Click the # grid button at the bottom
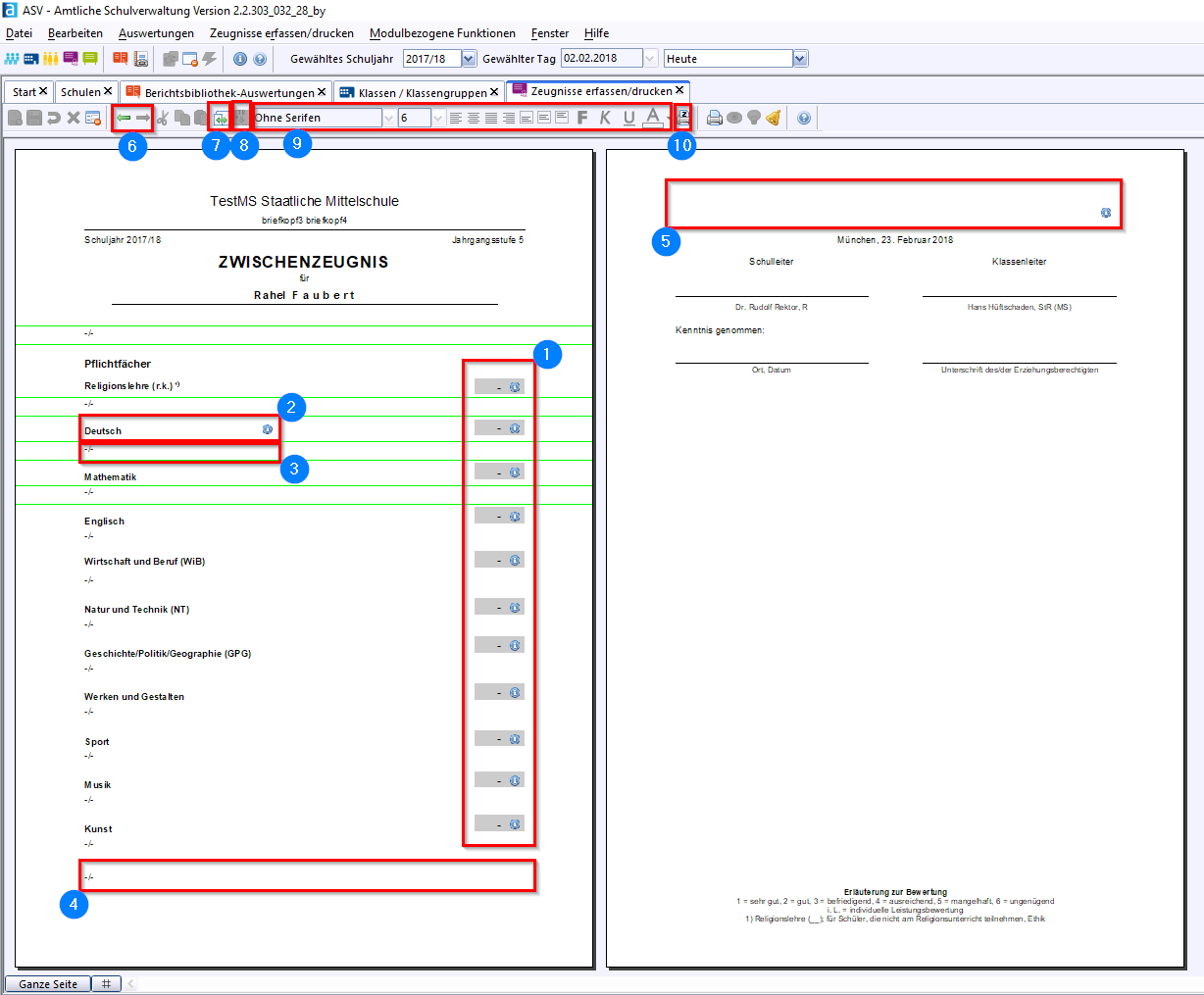Image resolution: width=1204 pixels, height=995 pixels. pyautogui.click(x=106, y=984)
